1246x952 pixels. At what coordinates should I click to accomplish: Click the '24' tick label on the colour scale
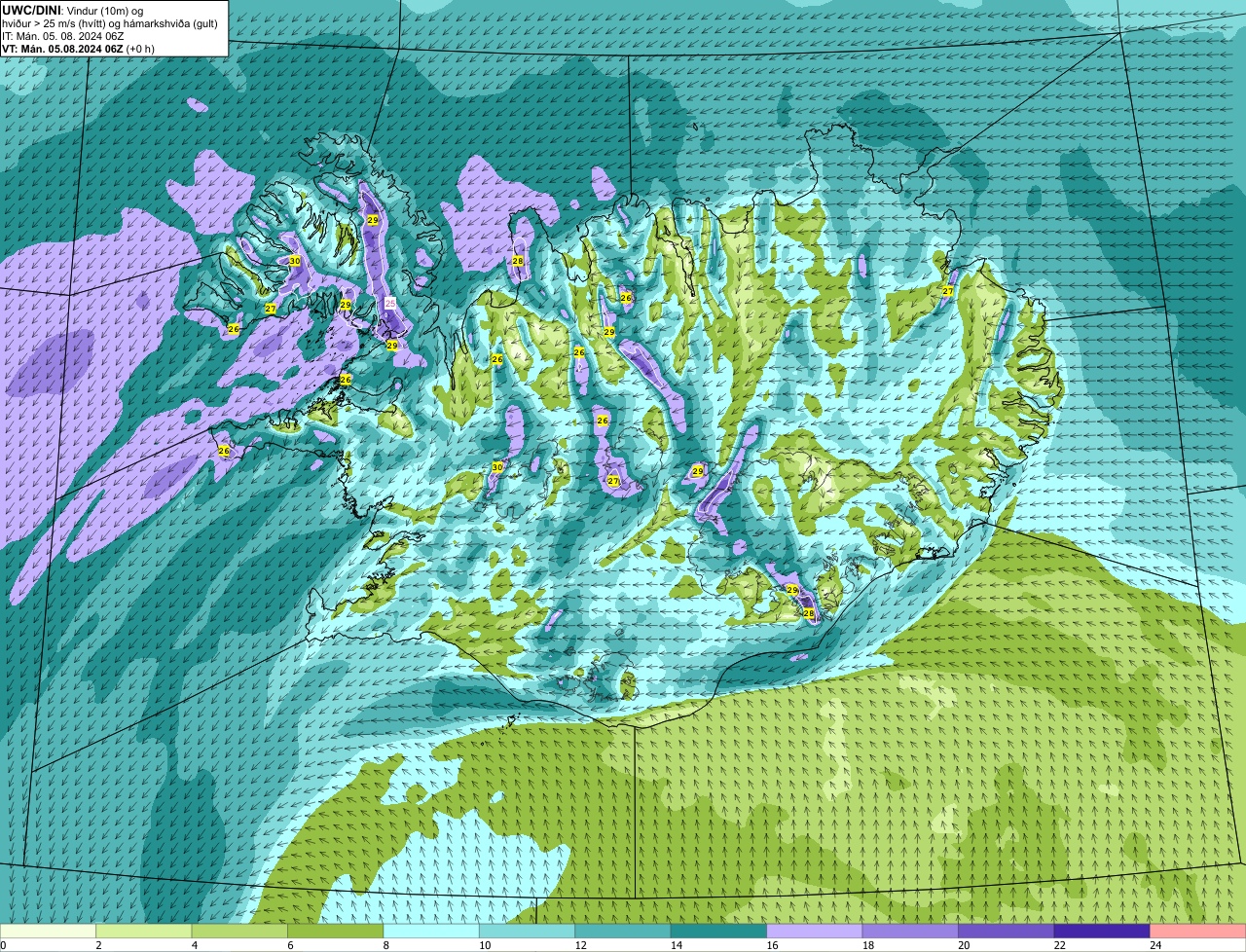coord(1154,945)
